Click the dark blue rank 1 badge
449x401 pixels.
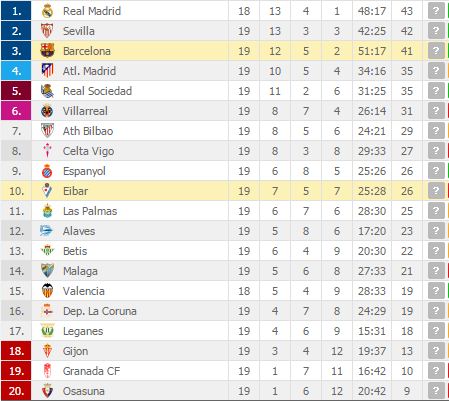pyautogui.click(x=16, y=11)
